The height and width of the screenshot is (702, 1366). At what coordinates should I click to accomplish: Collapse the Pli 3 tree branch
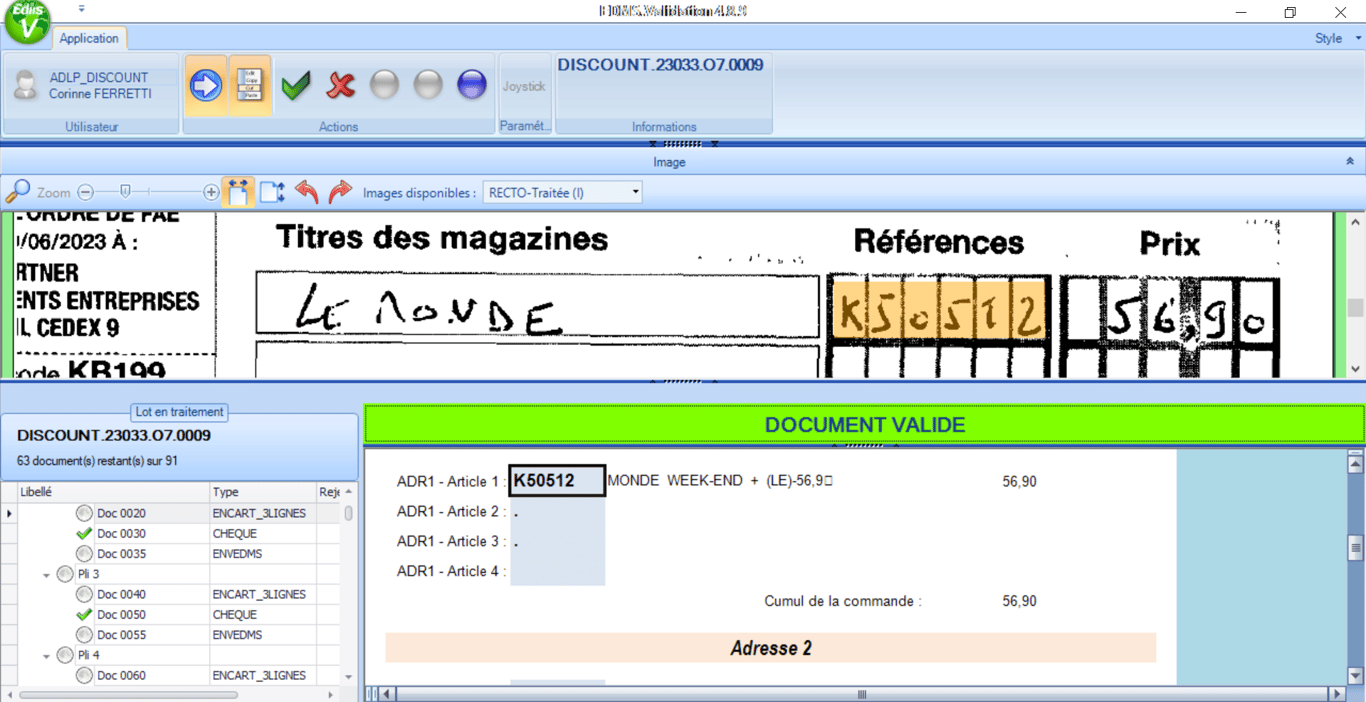[46, 573]
